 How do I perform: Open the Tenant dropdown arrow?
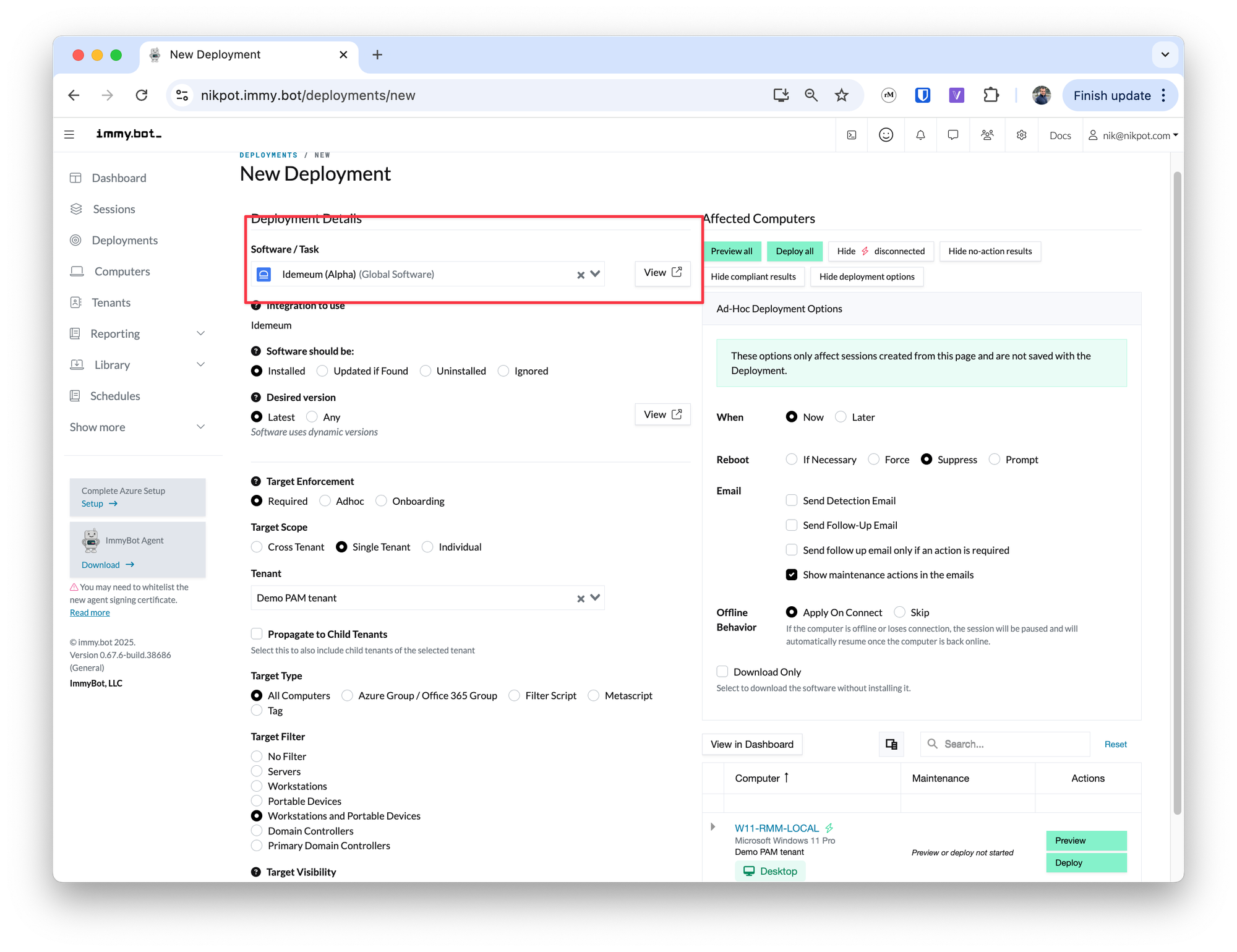point(595,598)
